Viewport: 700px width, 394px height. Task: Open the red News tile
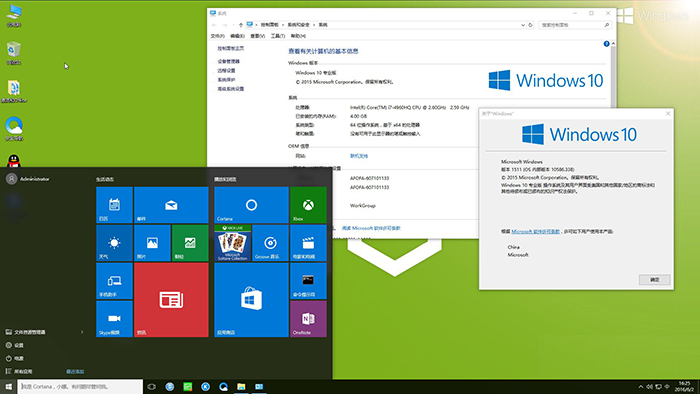171,299
